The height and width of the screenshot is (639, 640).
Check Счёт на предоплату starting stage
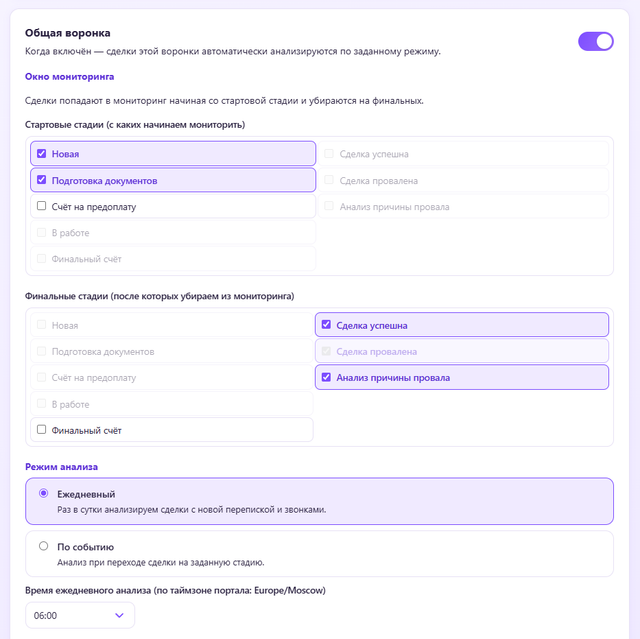[42, 206]
